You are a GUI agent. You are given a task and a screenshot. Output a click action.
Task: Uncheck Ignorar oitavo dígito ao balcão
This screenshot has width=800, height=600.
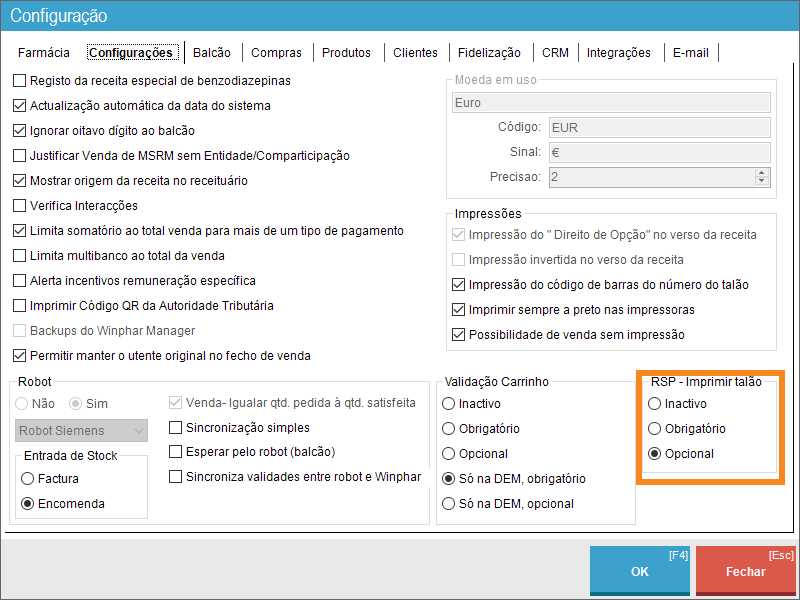pyautogui.click(x=20, y=130)
